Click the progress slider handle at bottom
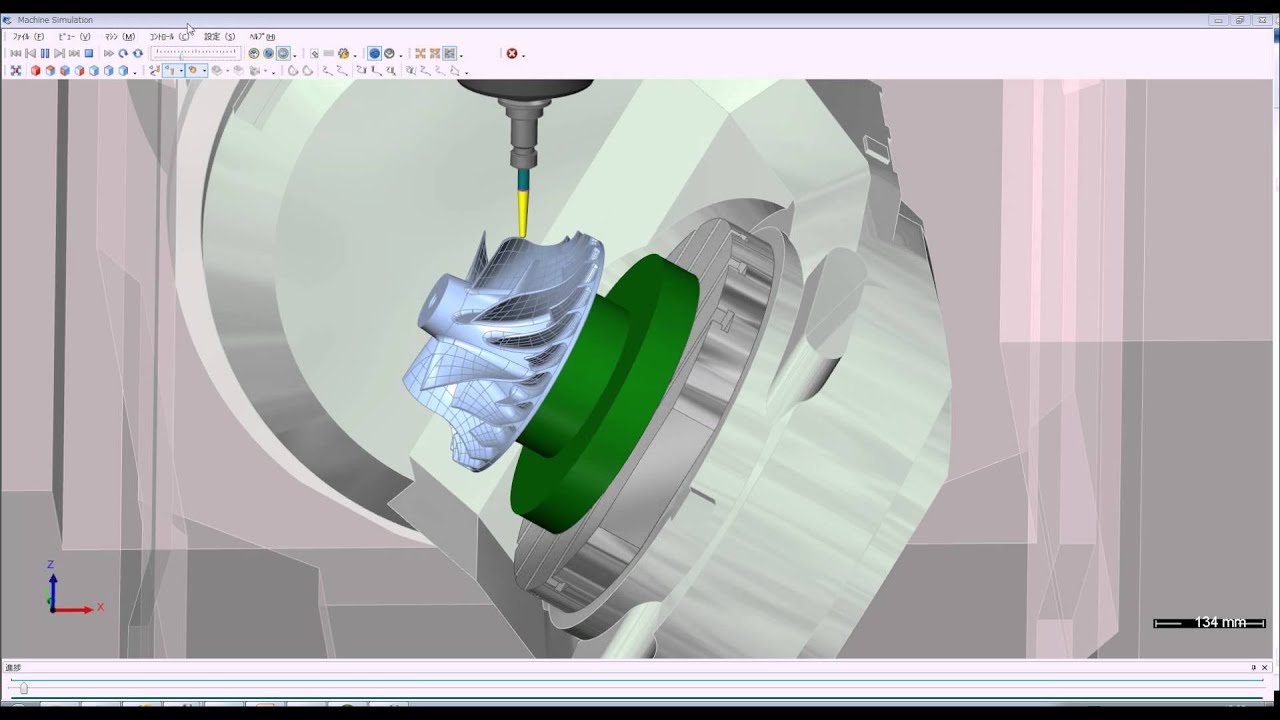Viewport: 1280px width, 720px height. [24, 688]
